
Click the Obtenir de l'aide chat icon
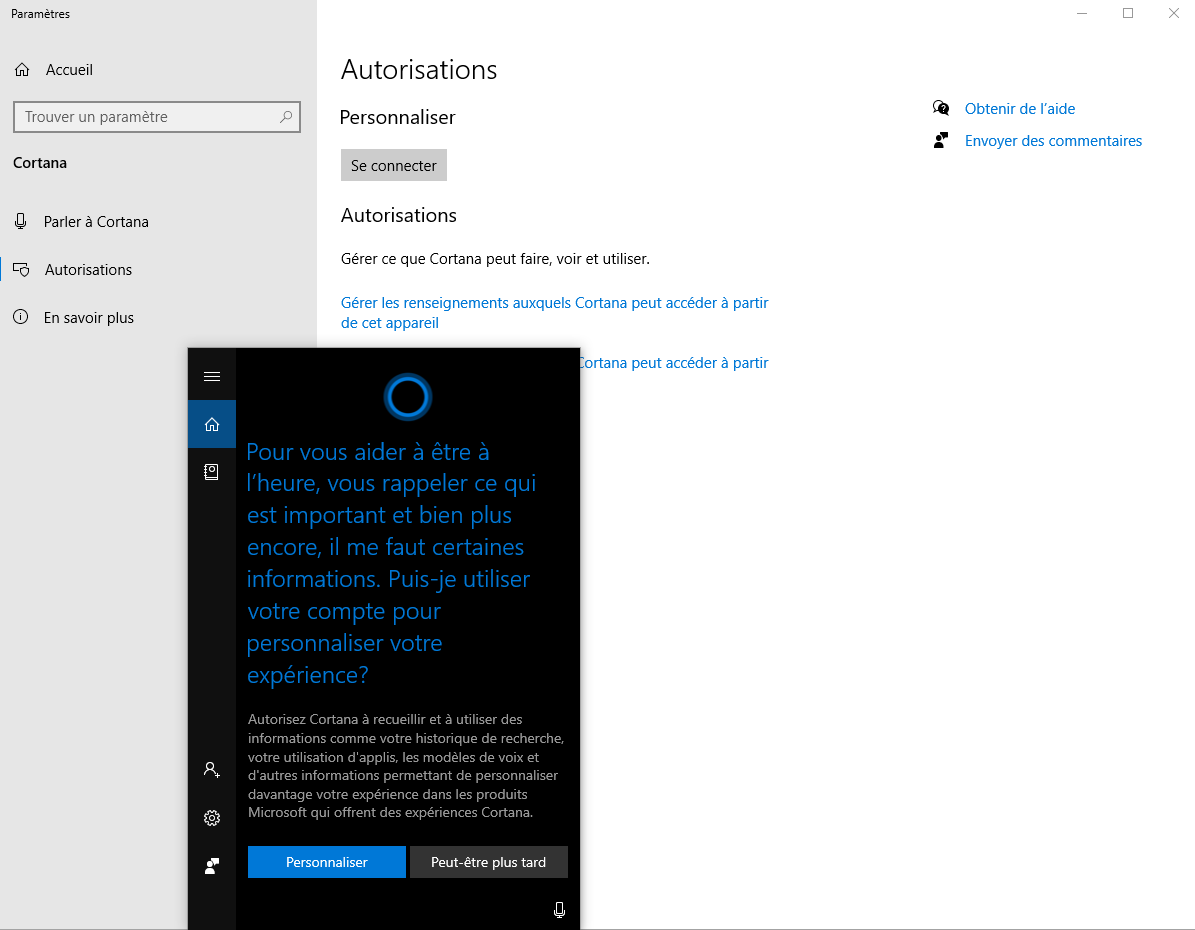click(941, 108)
